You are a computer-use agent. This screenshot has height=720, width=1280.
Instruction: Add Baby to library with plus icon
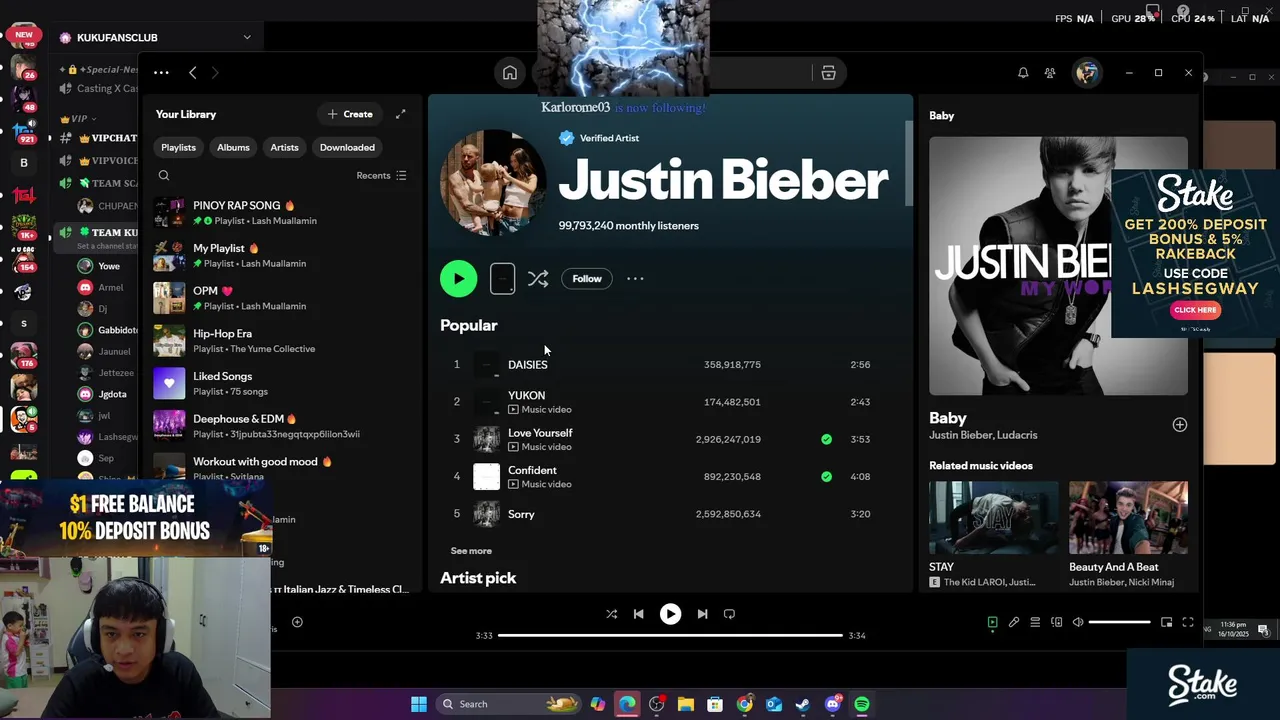[1180, 425]
